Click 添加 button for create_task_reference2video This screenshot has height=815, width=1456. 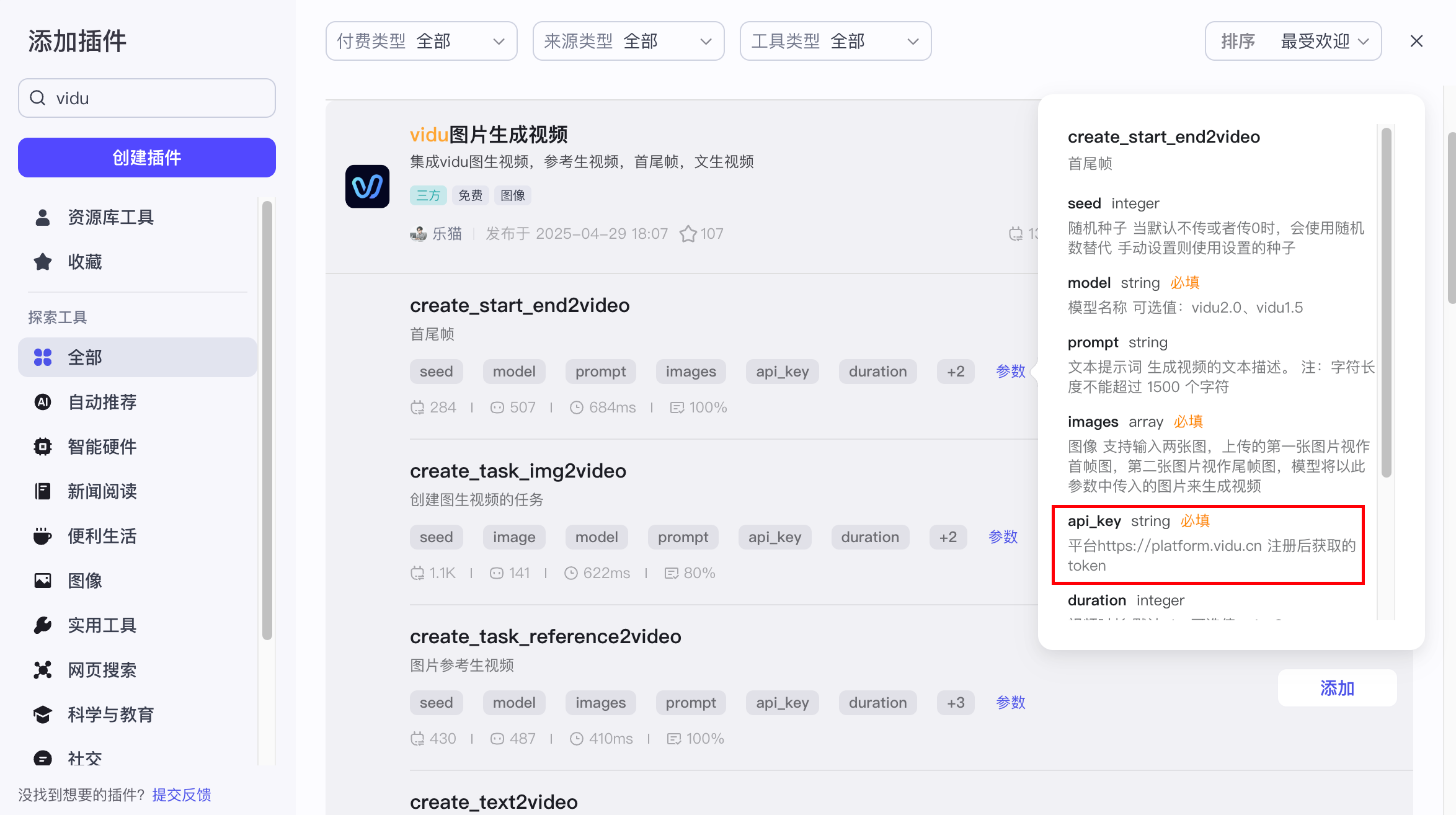(1337, 688)
